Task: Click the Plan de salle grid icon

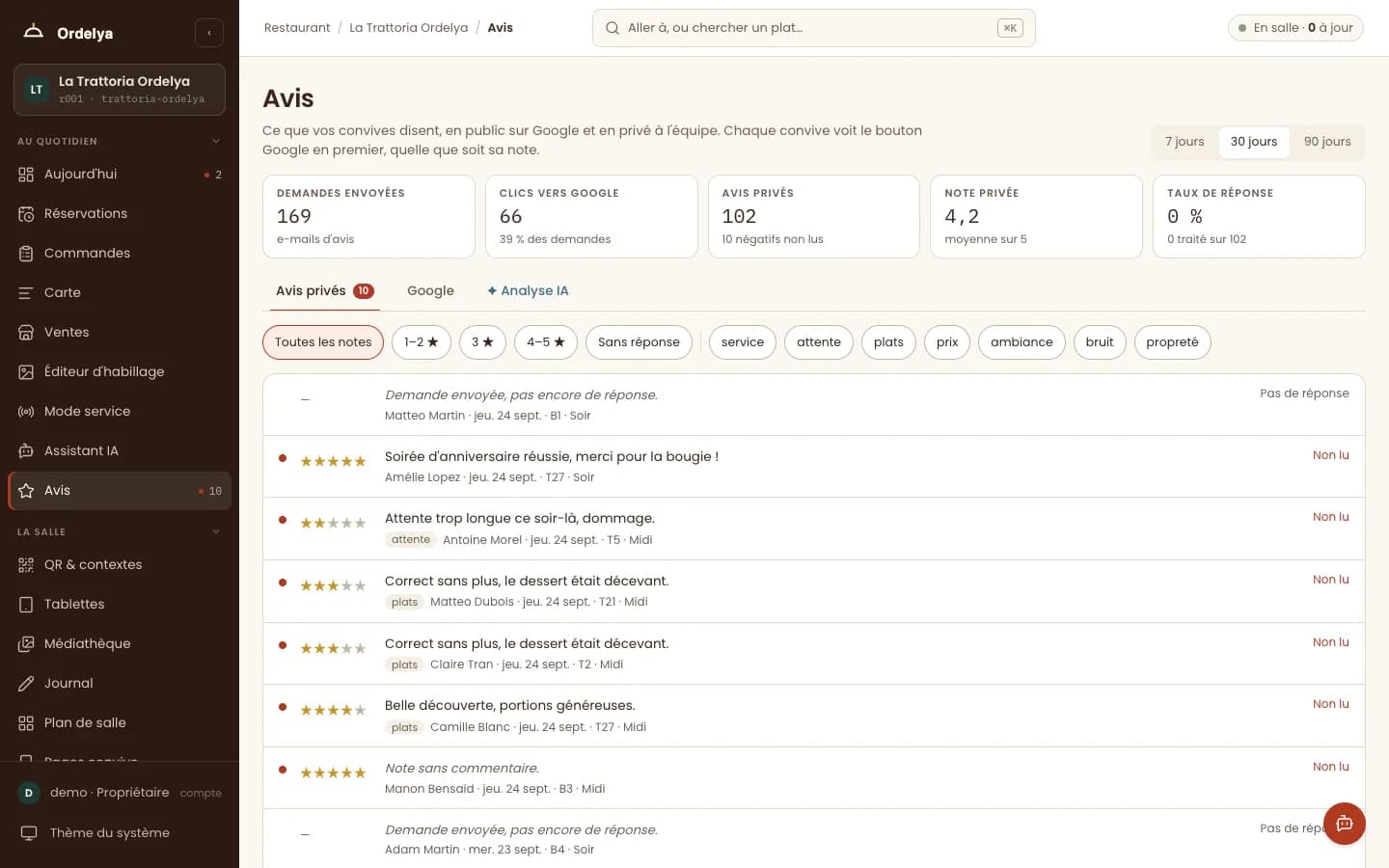Action: pos(26,723)
